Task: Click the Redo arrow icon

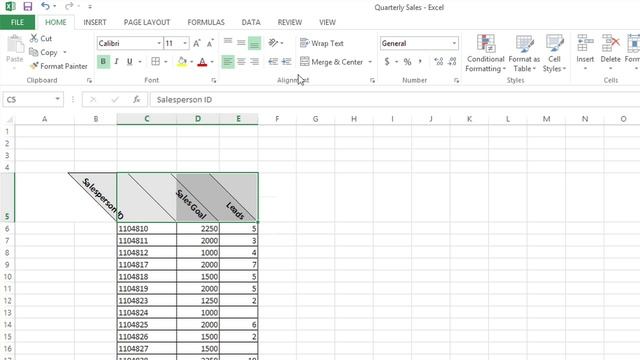Action: [69, 6]
